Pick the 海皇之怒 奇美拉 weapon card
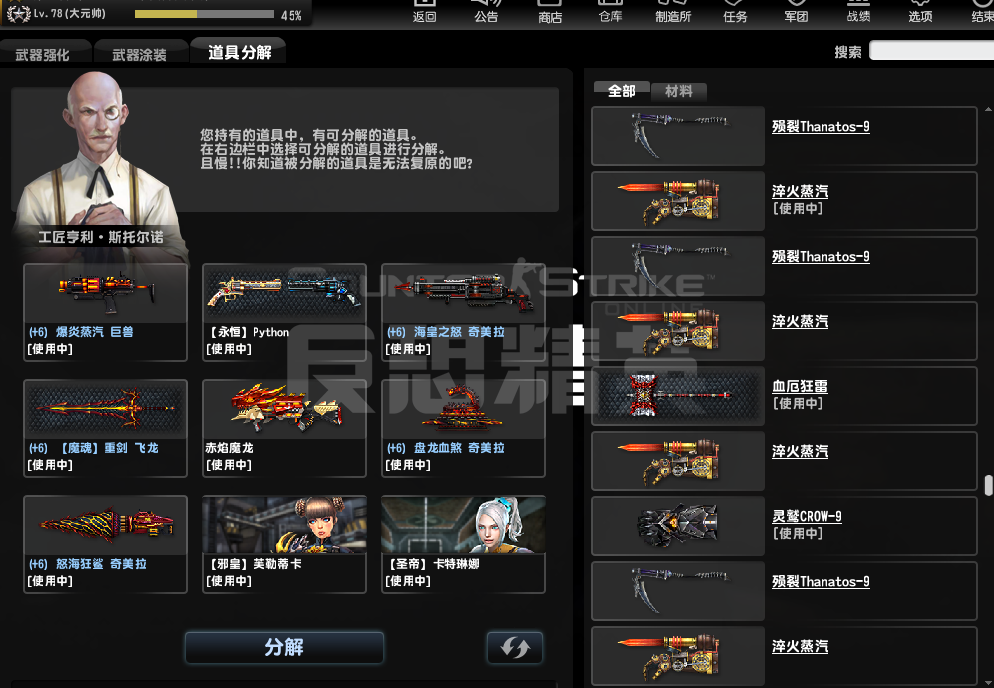This screenshot has height=688, width=994. click(x=463, y=313)
